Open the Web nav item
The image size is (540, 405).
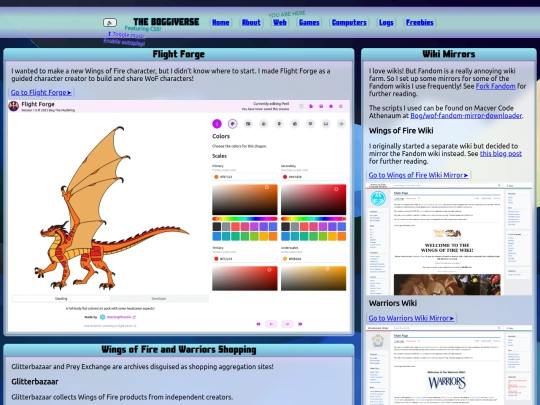tap(280, 23)
